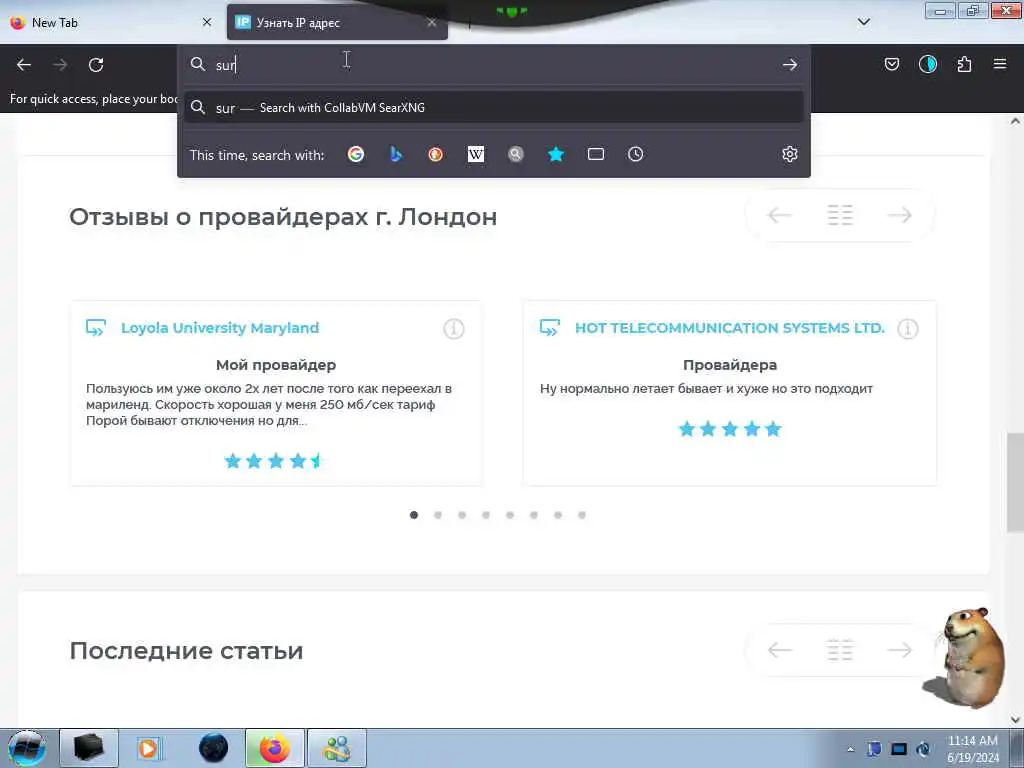Select seventh carousel pagination dot
This screenshot has width=1024, height=768.
[558, 515]
